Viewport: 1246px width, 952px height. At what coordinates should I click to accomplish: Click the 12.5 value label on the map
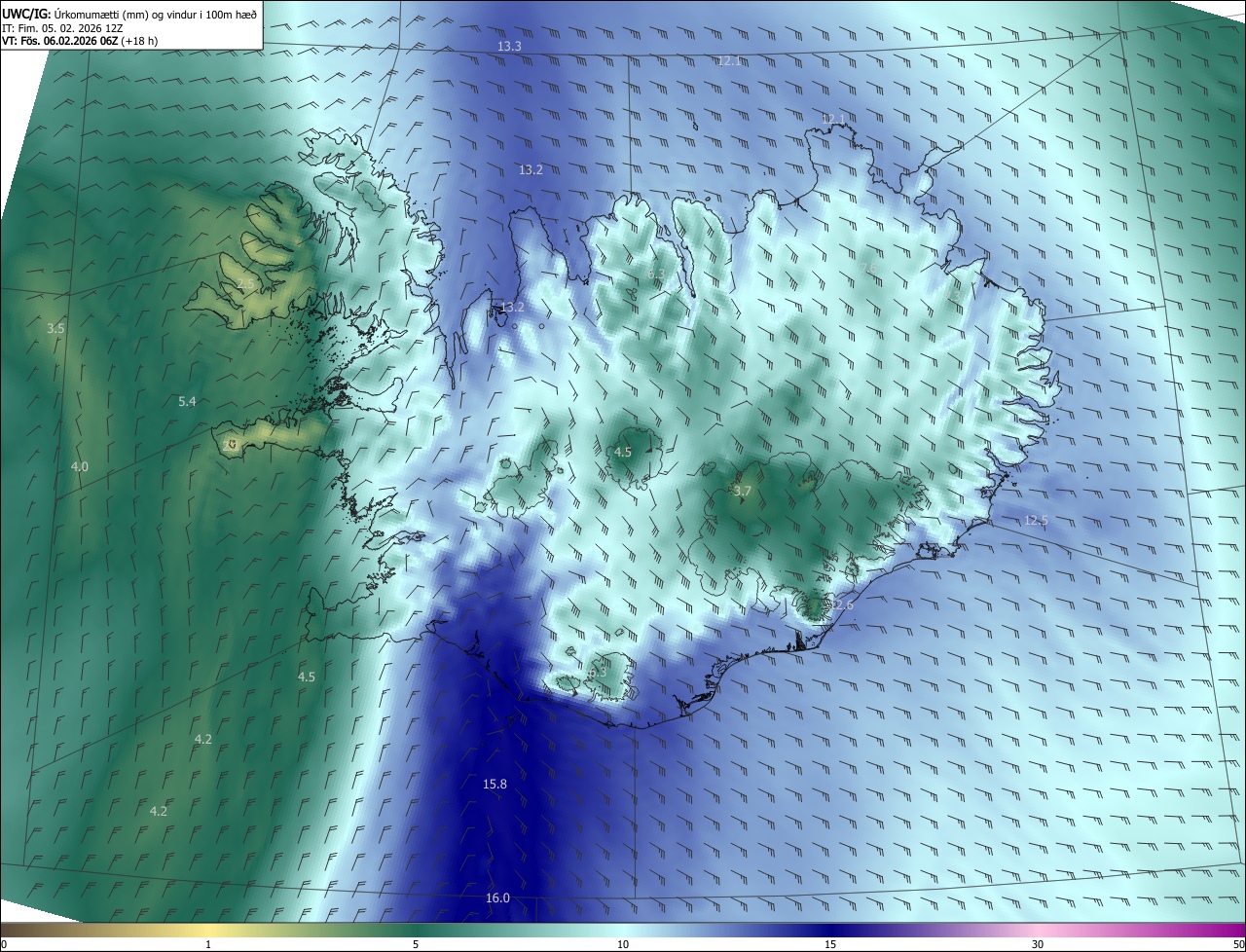coord(1036,521)
